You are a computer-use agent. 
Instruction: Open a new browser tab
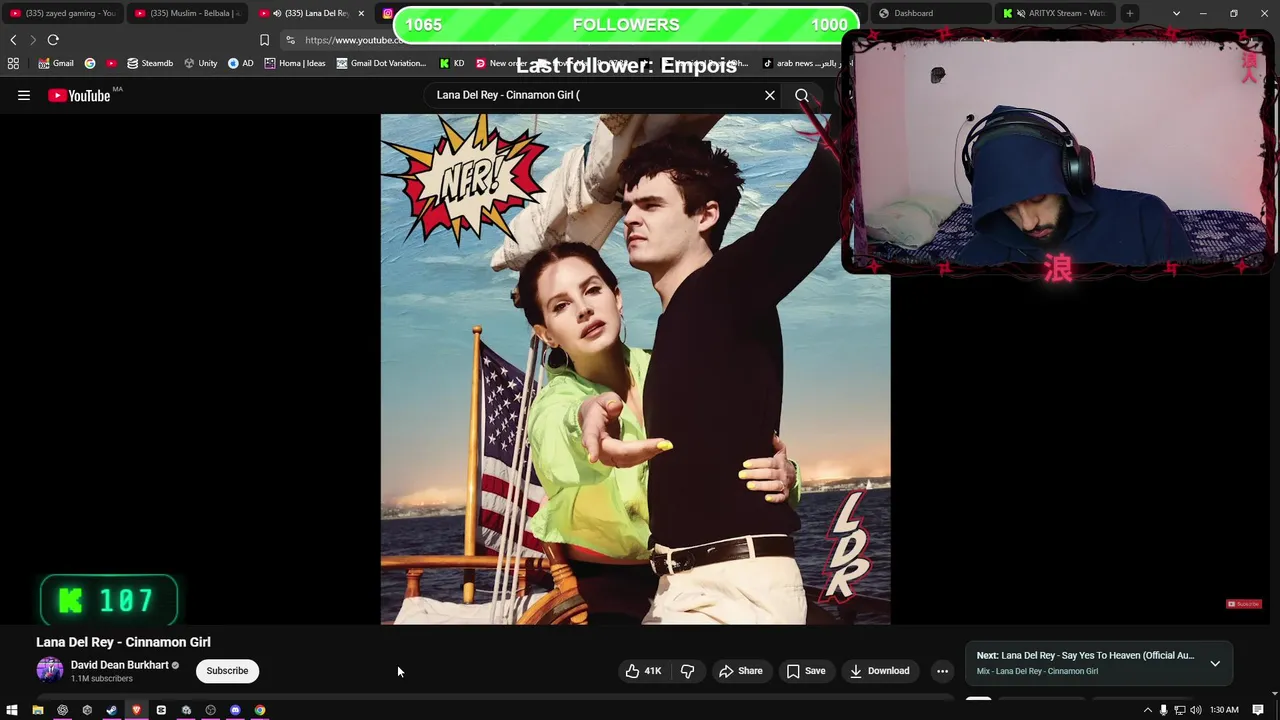pos(1129,13)
